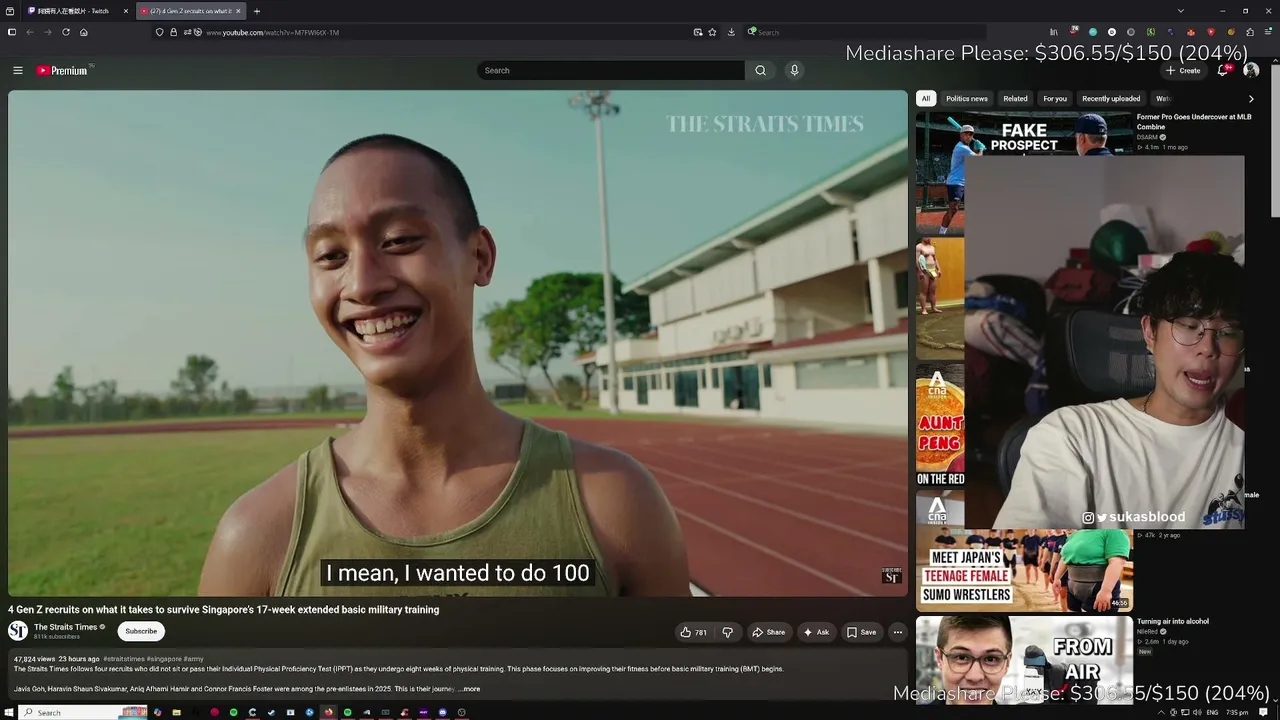Ask about this video

tap(816, 632)
